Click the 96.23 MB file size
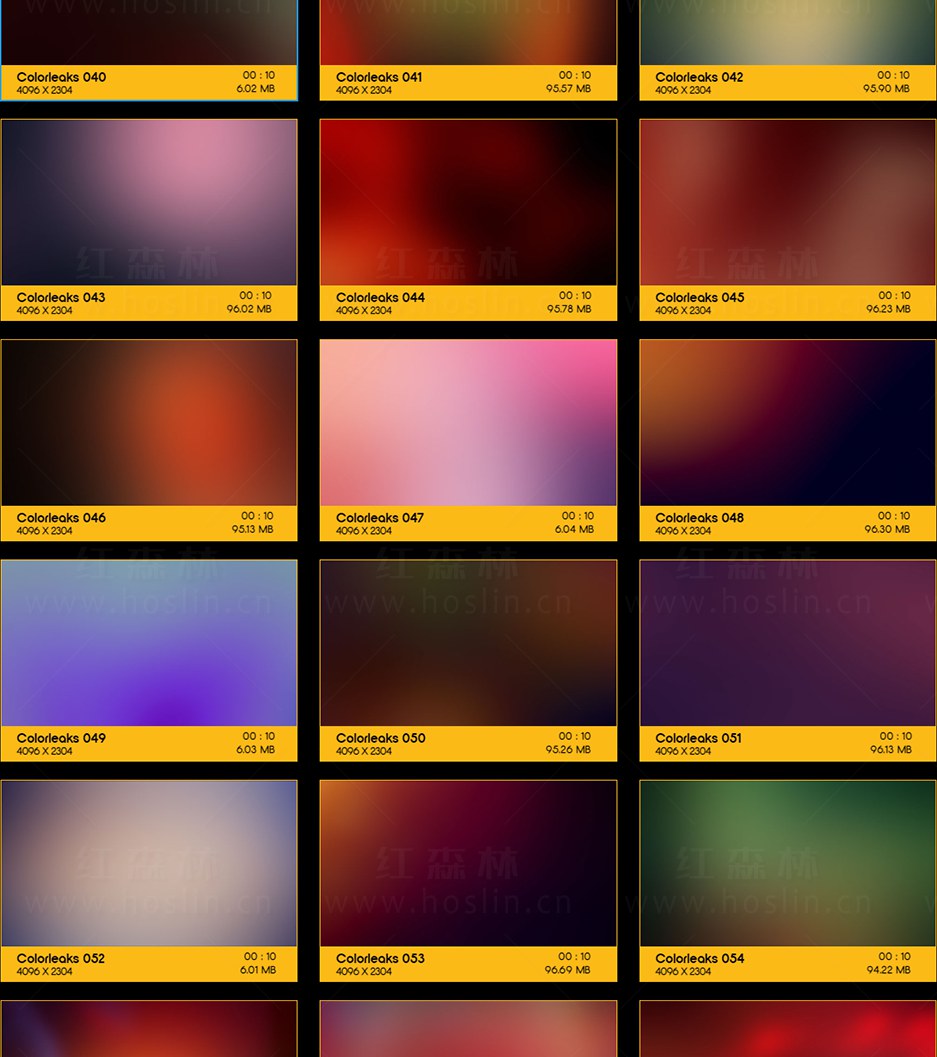 pyautogui.click(x=888, y=309)
